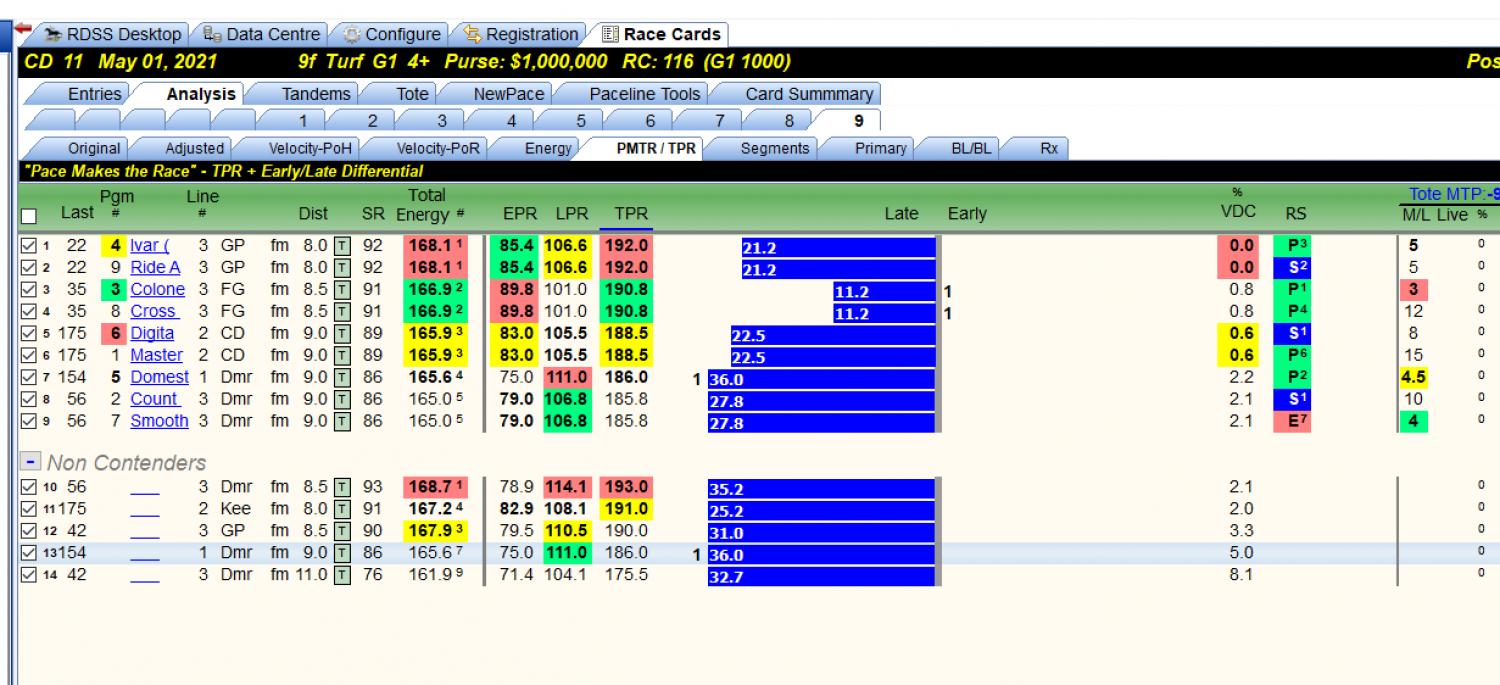
Task: Click the T turf icon in Count row
Action: click(343, 399)
